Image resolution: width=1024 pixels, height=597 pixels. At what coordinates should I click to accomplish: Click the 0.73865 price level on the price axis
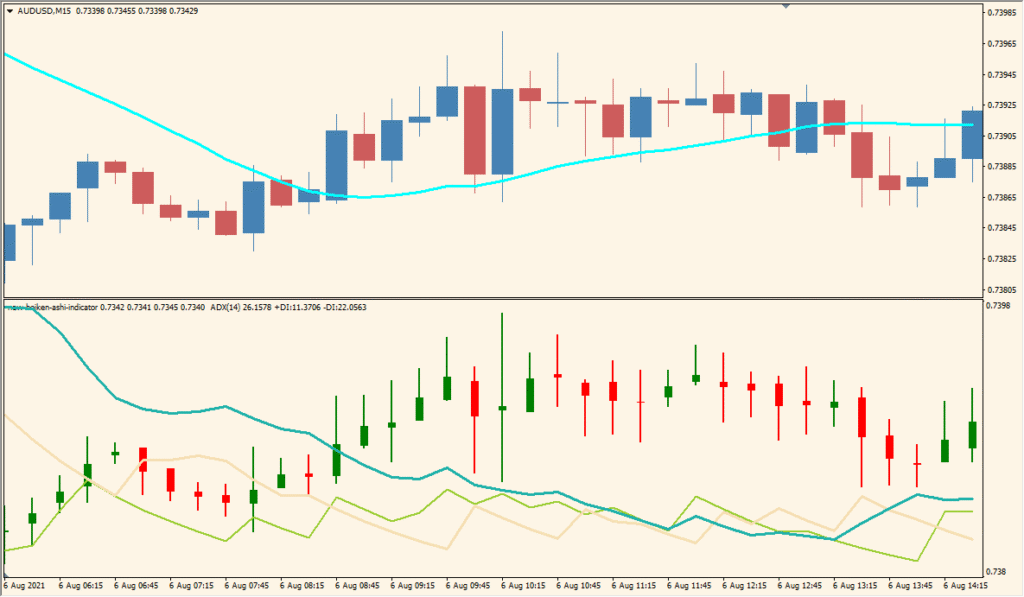(x=1002, y=197)
